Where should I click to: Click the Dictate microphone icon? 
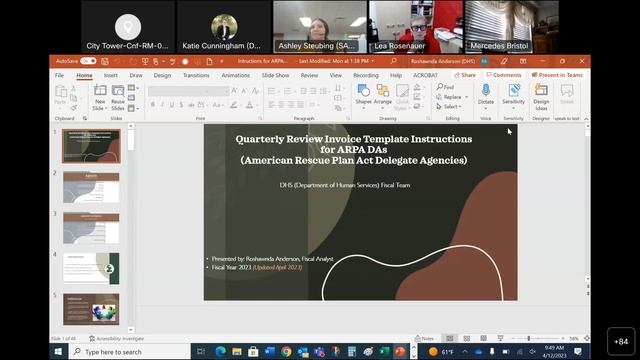point(486,90)
